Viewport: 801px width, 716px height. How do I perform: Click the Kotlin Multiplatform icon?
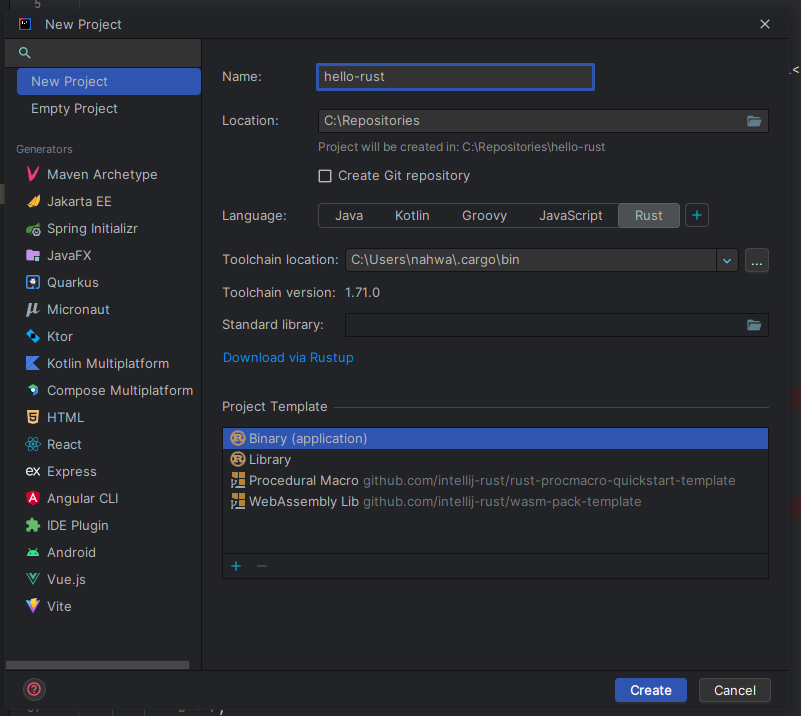click(x=33, y=363)
